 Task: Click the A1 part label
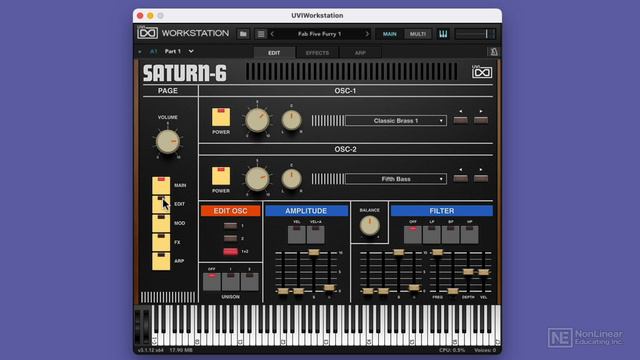(x=153, y=51)
